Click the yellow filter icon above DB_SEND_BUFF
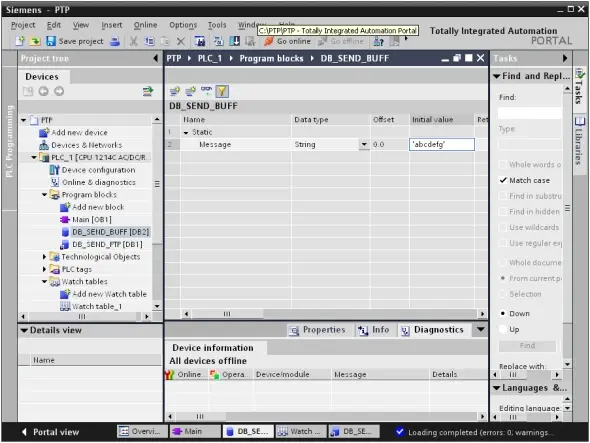This screenshot has height=443, width=590. click(x=222, y=91)
